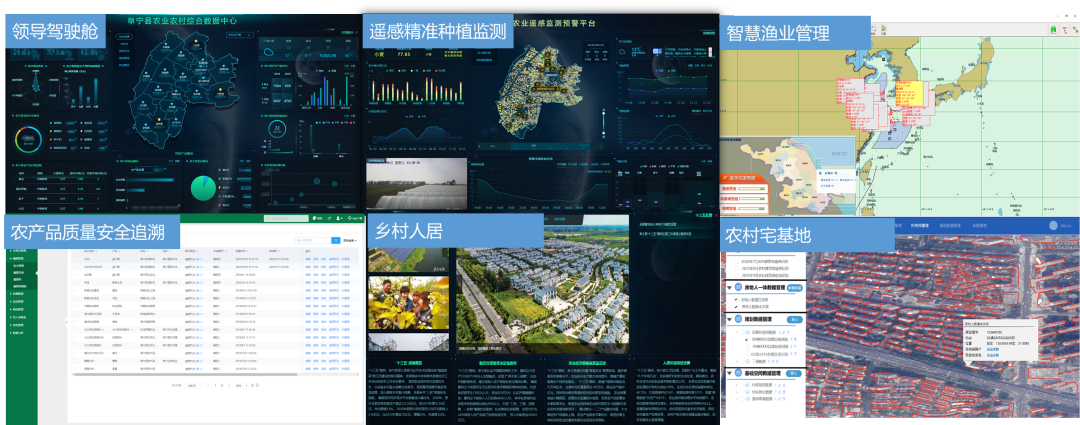This screenshot has height=425, width=1080.
Task: Click the large aerial village photo in 乡村人居
Action: click(x=542, y=284)
